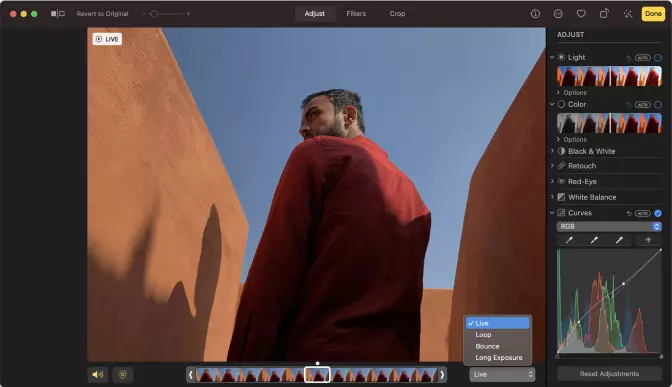
Task: Click the rotate image icon
Action: tap(604, 14)
